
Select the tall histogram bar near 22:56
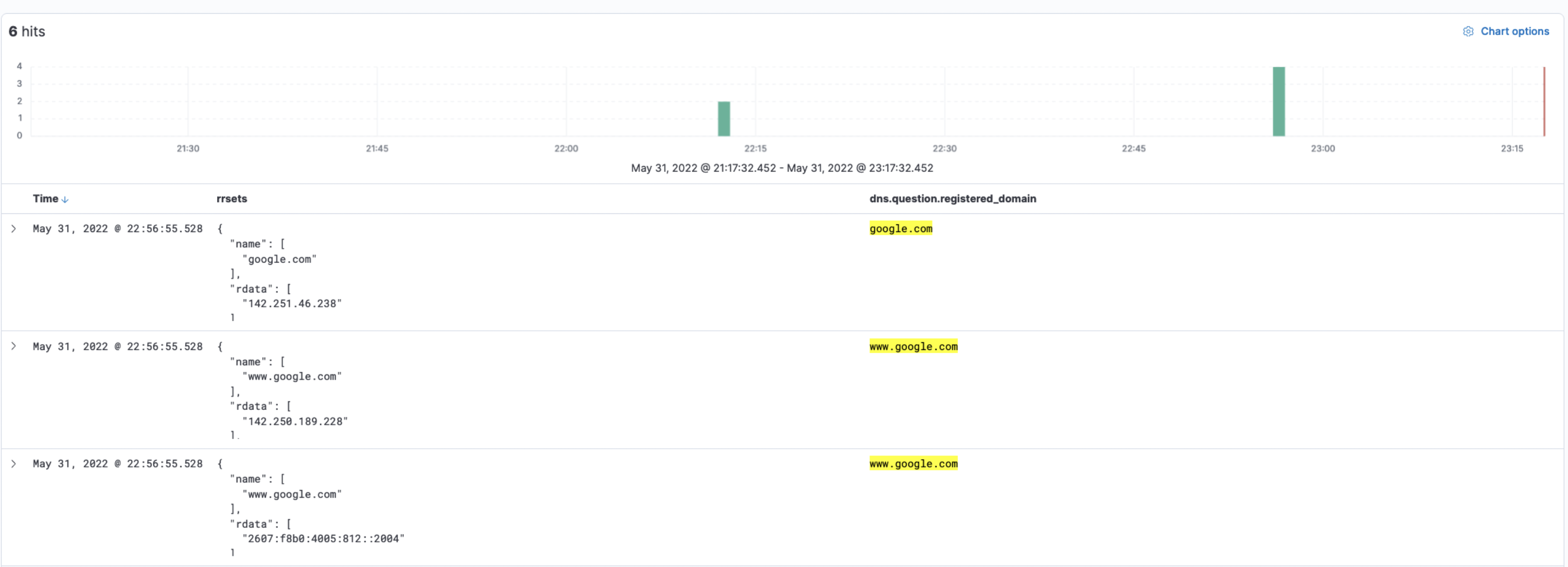[x=1279, y=102]
